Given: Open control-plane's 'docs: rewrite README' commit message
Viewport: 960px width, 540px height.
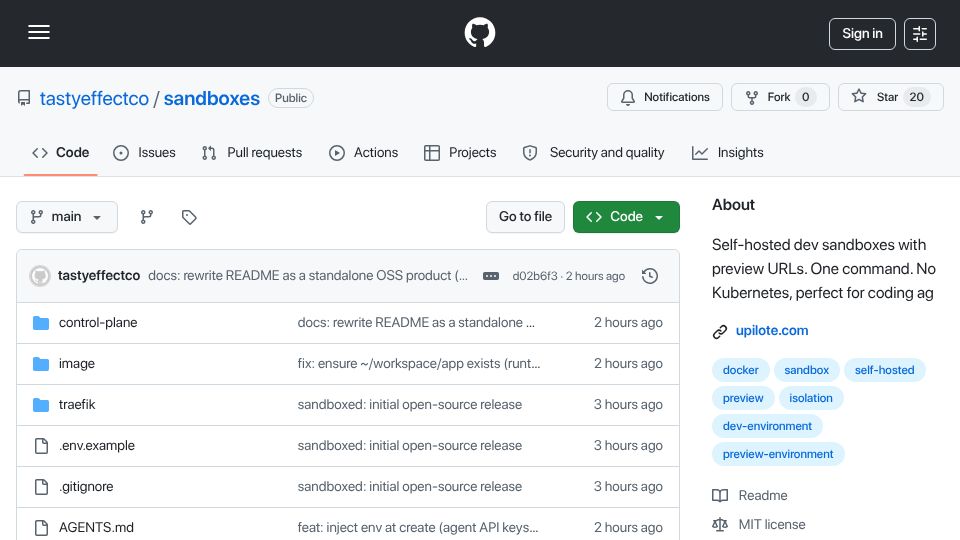Looking at the screenshot, I should pos(416,323).
